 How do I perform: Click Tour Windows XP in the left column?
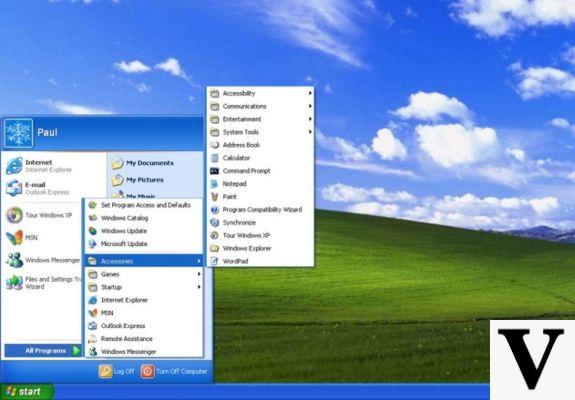click(43, 215)
